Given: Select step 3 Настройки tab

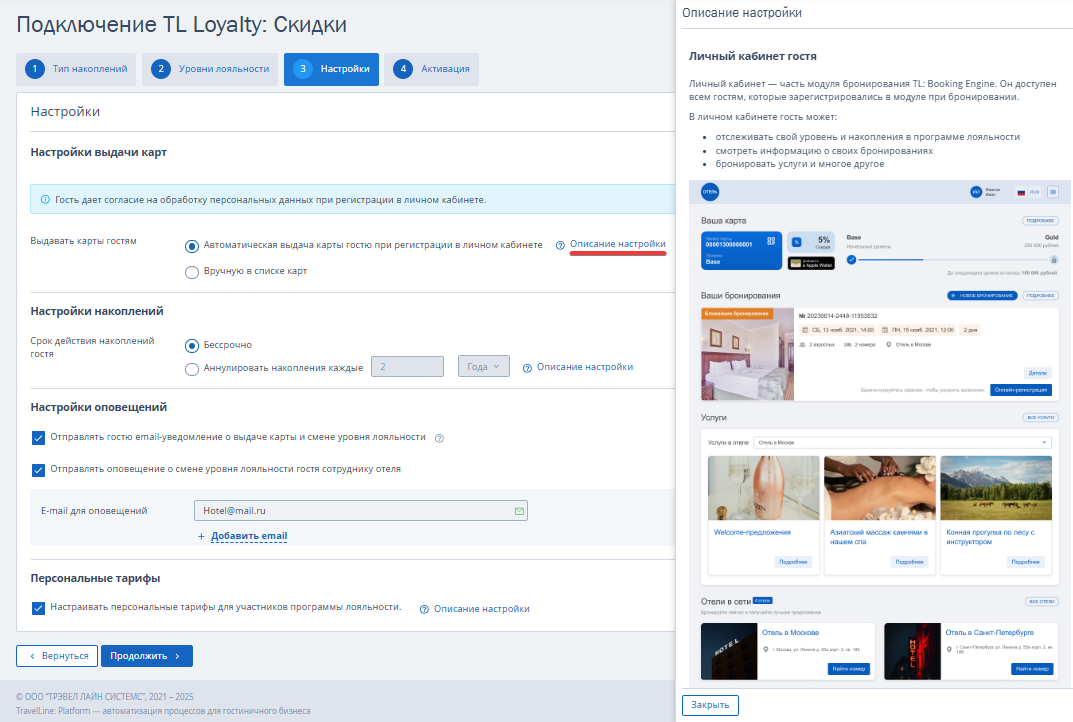Looking at the screenshot, I should (x=331, y=69).
